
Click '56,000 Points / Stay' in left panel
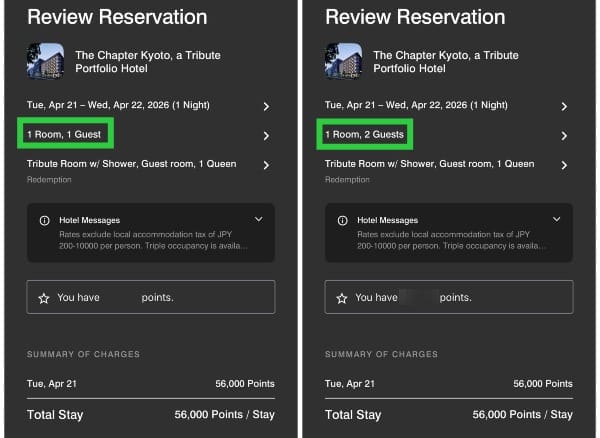pyautogui.click(x=225, y=415)
